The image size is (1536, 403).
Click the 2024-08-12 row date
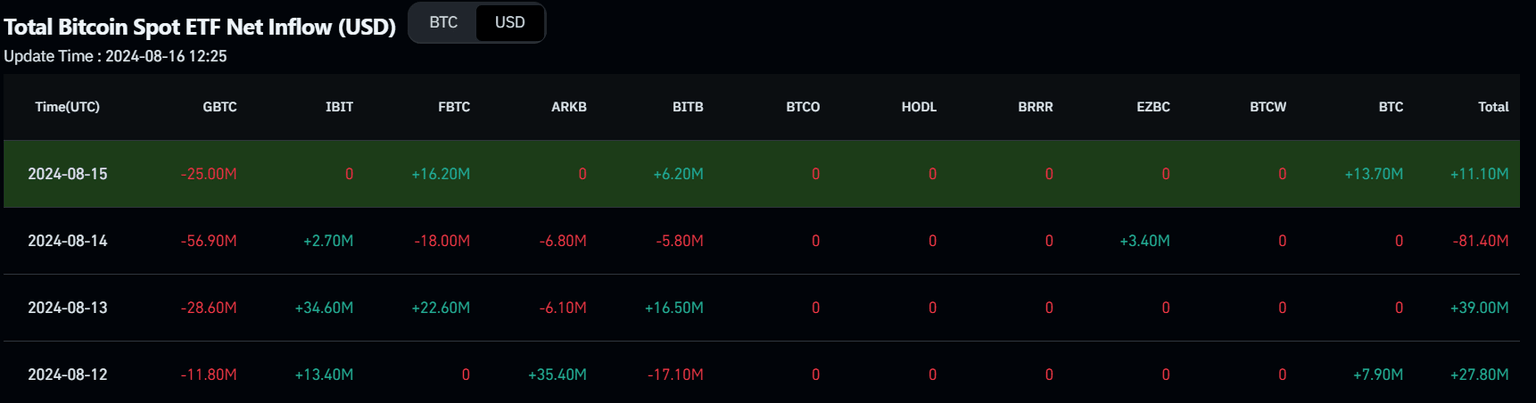click(x=67, y=375)
